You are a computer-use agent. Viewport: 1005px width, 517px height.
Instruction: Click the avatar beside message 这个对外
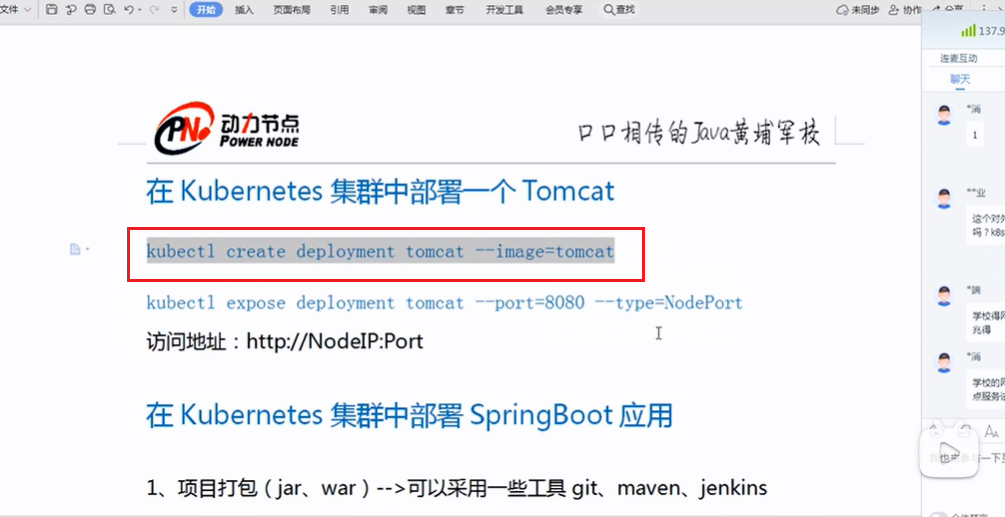pyautogui.click(x=943, y=198)
